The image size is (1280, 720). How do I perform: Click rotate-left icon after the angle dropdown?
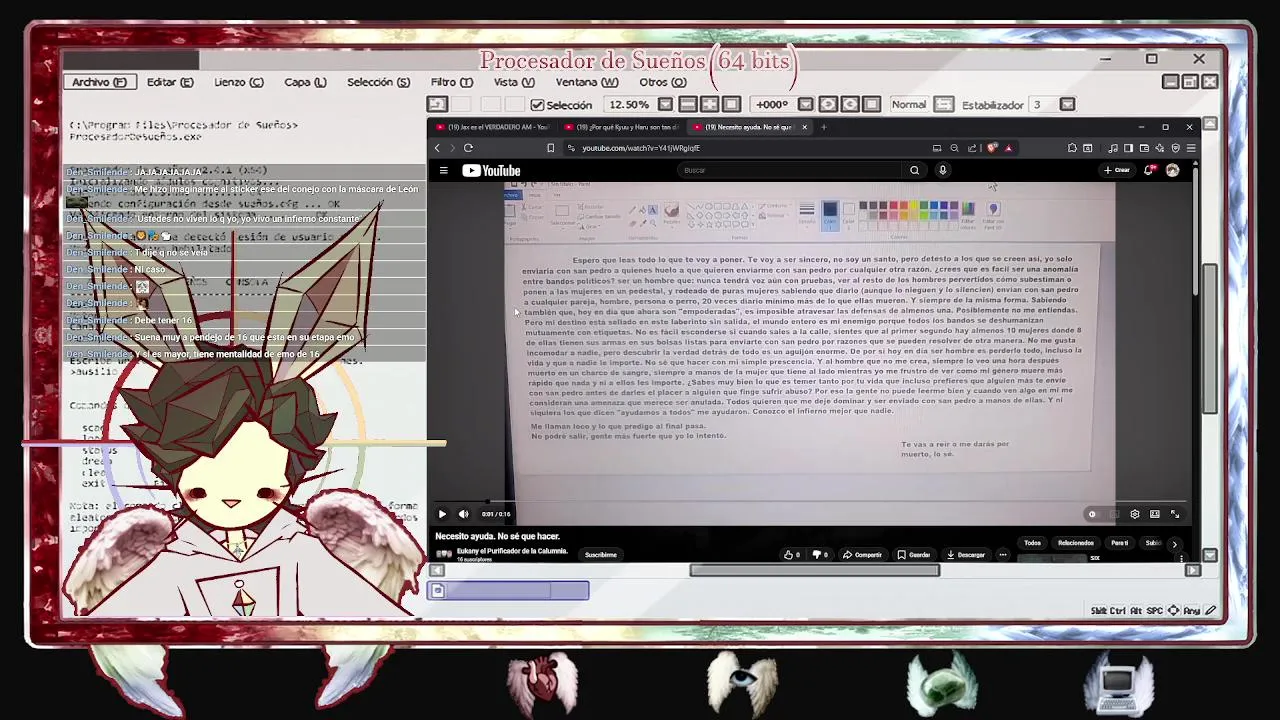(x=828, y=104)
